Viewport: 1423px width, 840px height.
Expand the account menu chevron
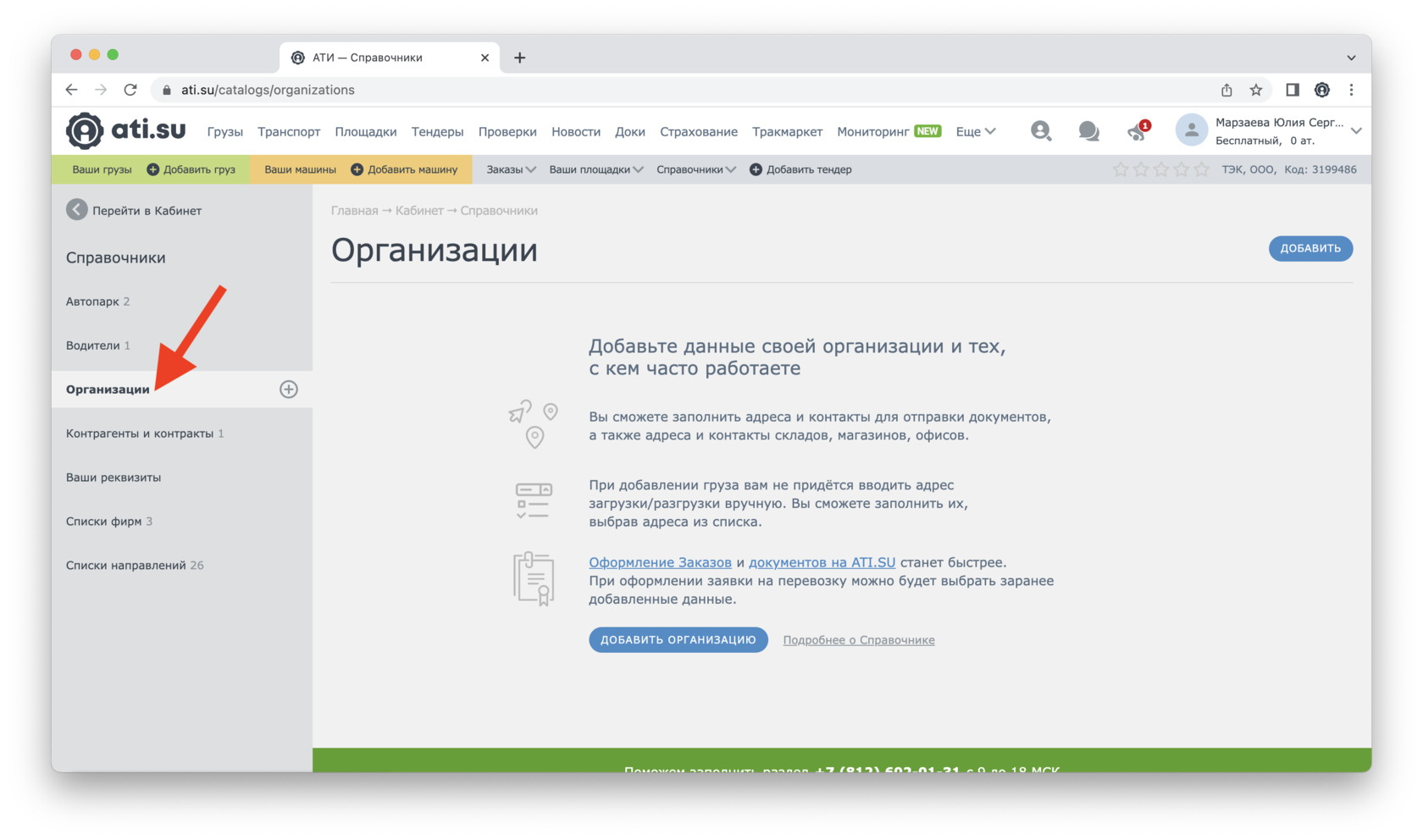pos(1356,130)
